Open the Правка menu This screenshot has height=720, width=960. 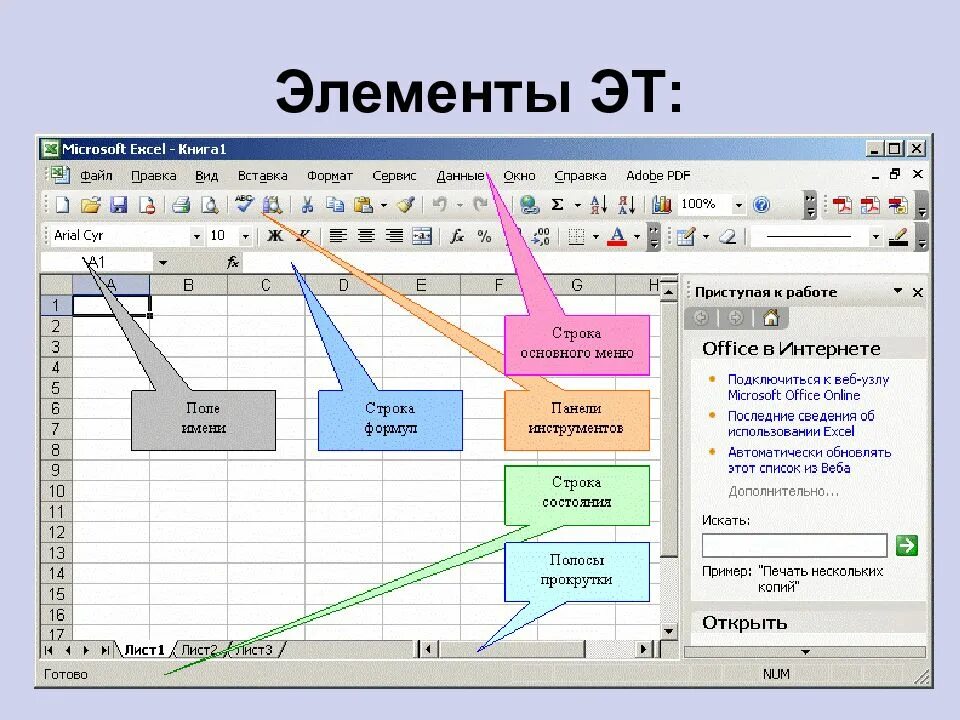pyautogui.click(x=154, y=176)
